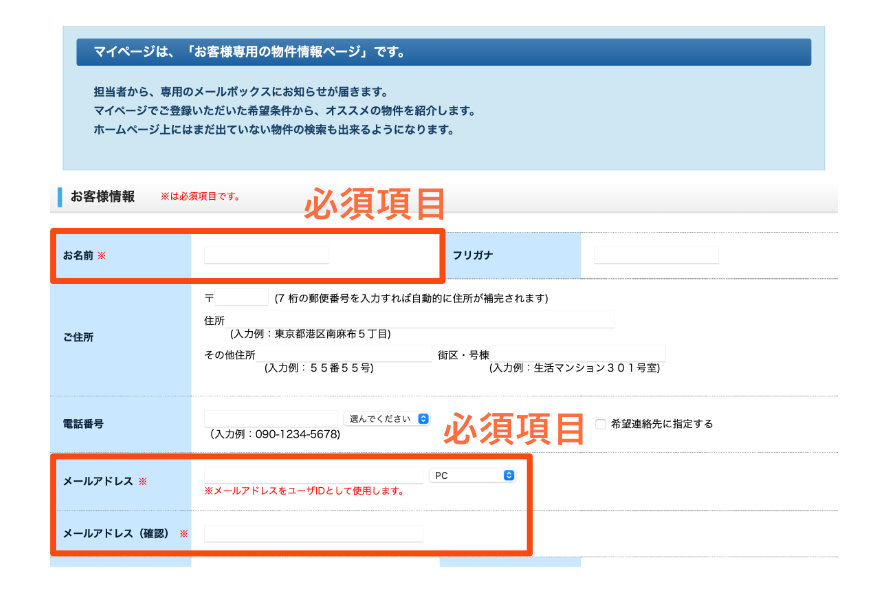The image size is (885, 600).
Task: Open the PC mail type dropdown
Action: [472, 475]
